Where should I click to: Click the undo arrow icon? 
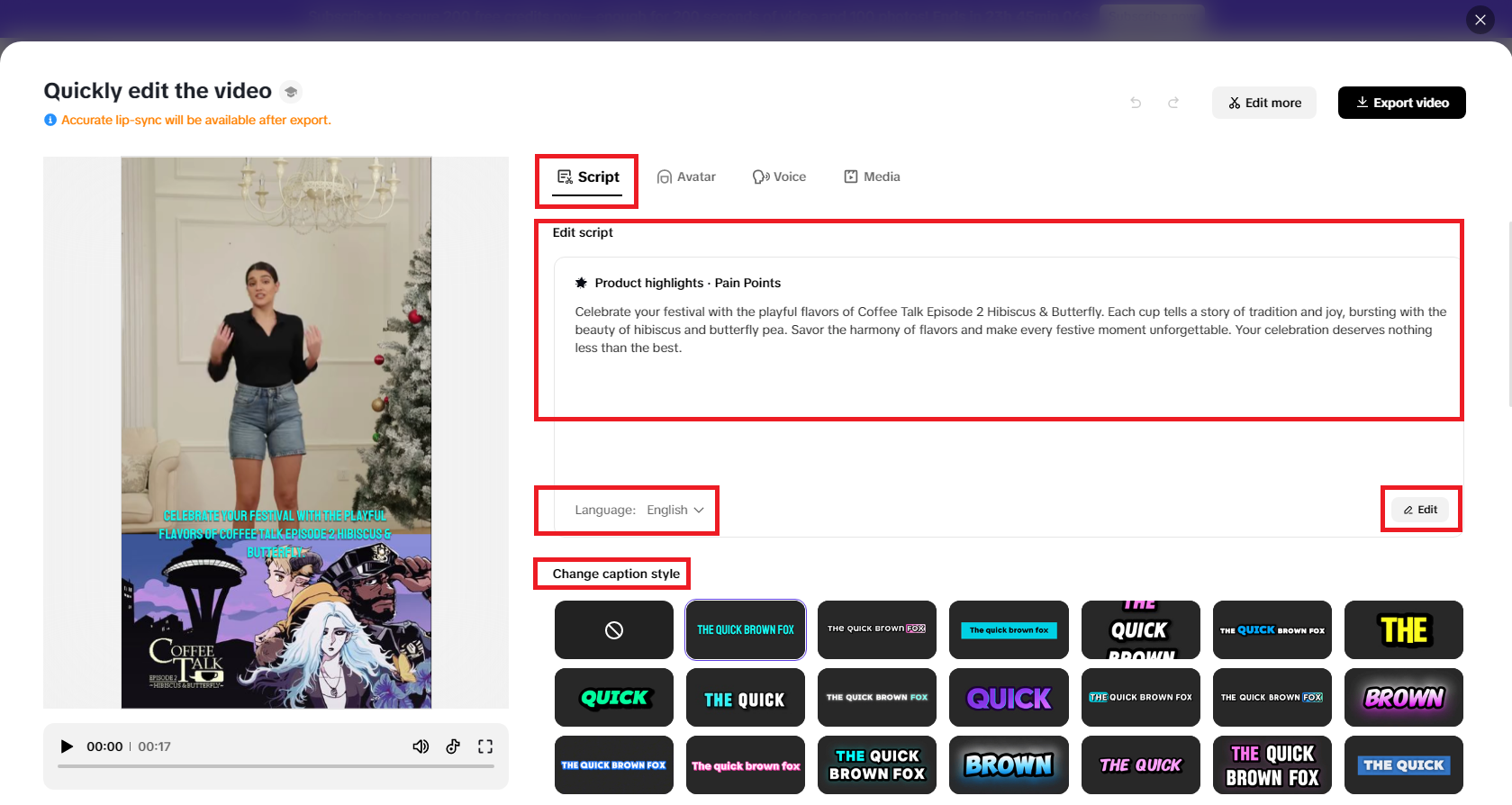point(1136,103)
